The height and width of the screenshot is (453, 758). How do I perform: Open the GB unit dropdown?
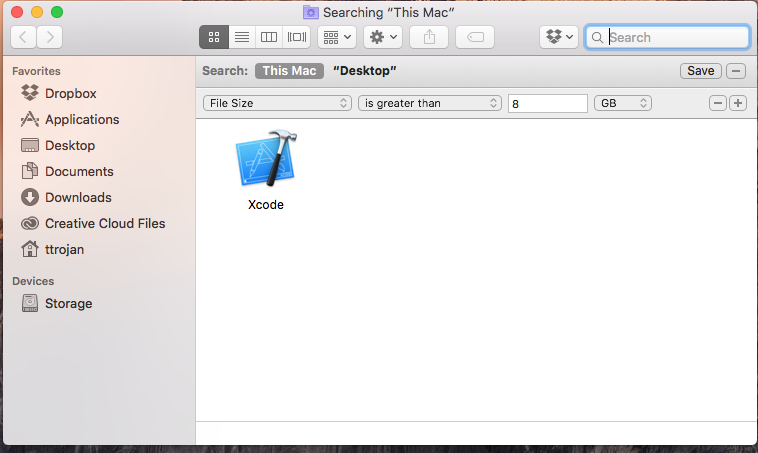[x=623, y=103]
